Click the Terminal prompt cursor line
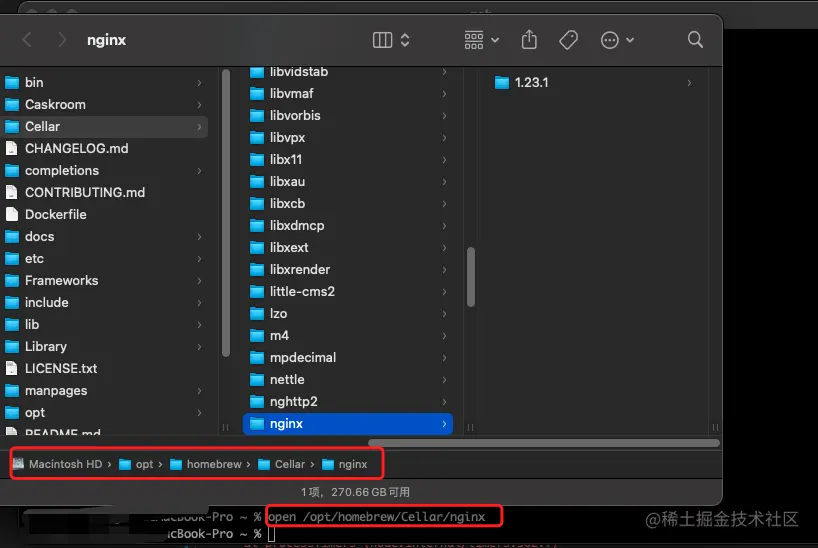Screen dimensions: 818x548 point(271,534)
